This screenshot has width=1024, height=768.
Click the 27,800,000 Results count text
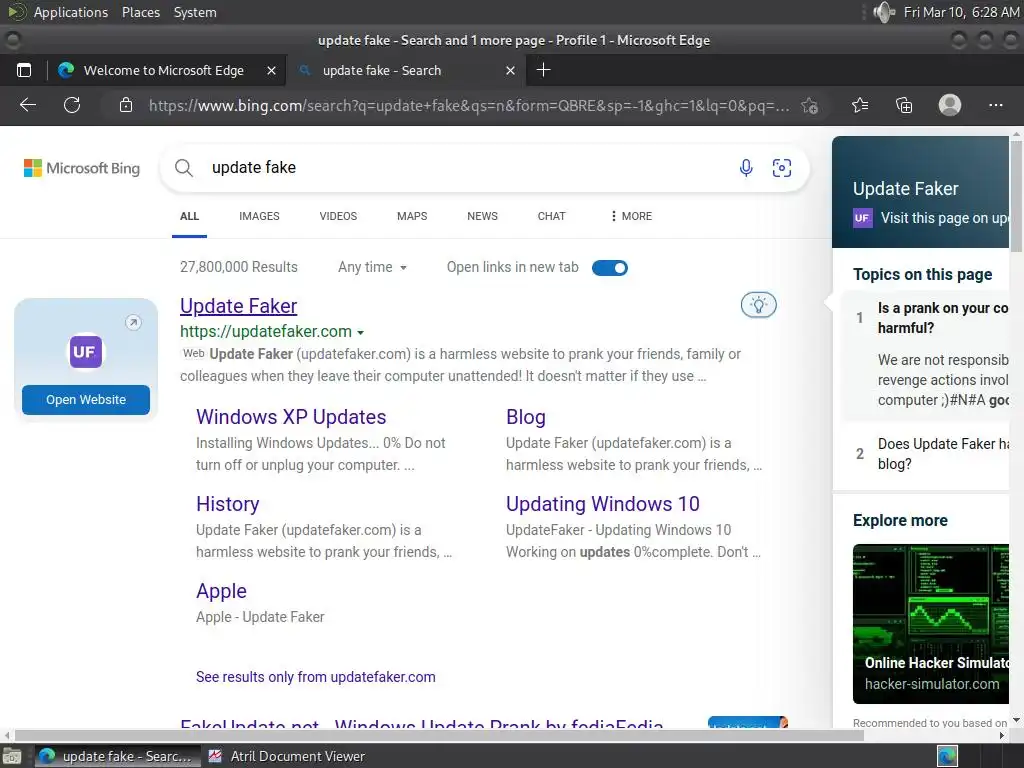click(238, 267)
